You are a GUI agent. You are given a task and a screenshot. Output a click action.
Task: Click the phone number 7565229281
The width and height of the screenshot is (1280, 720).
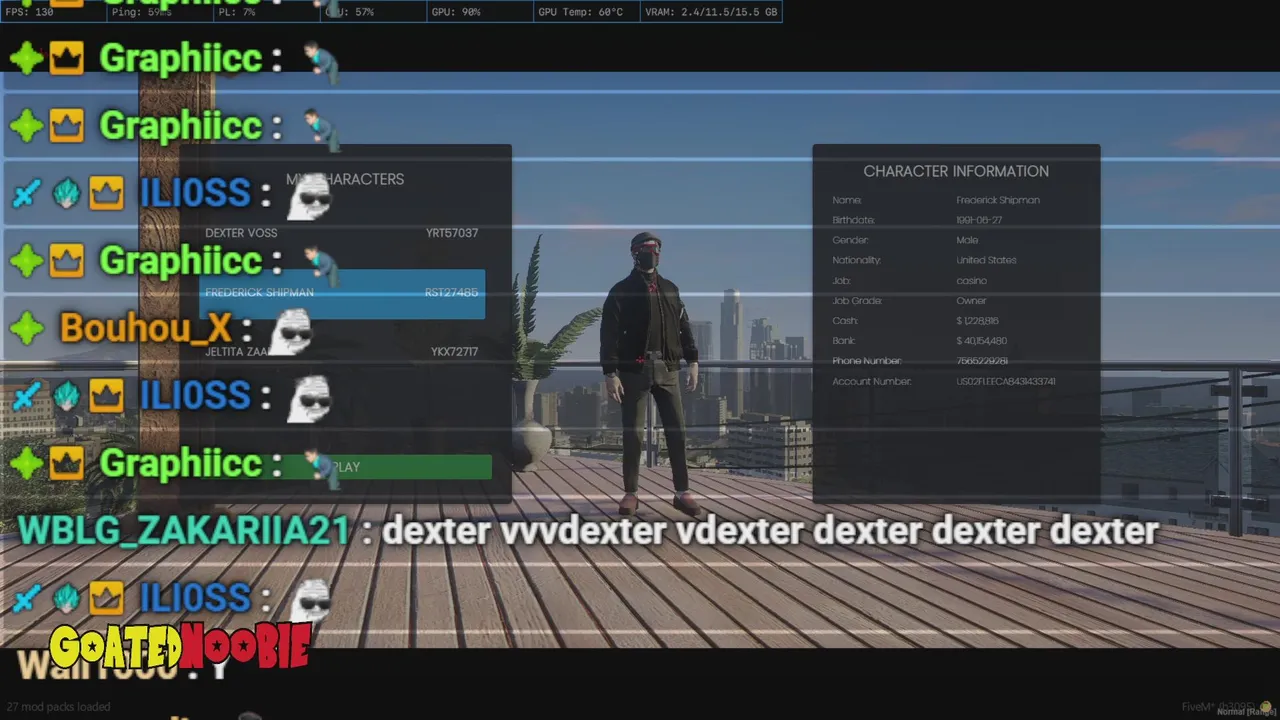click(x=982, y=361)
